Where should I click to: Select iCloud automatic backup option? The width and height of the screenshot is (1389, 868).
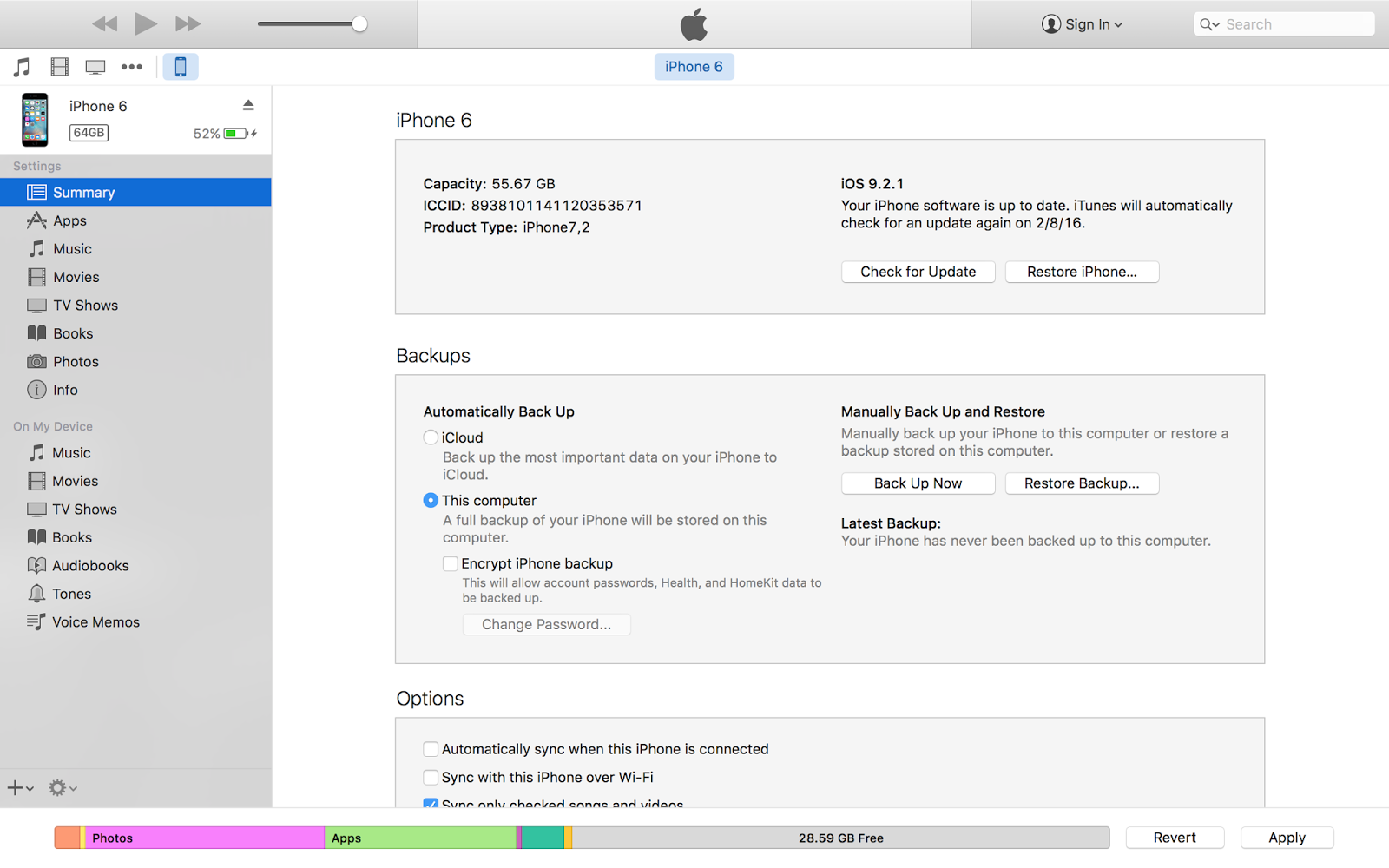coord(431,437)
